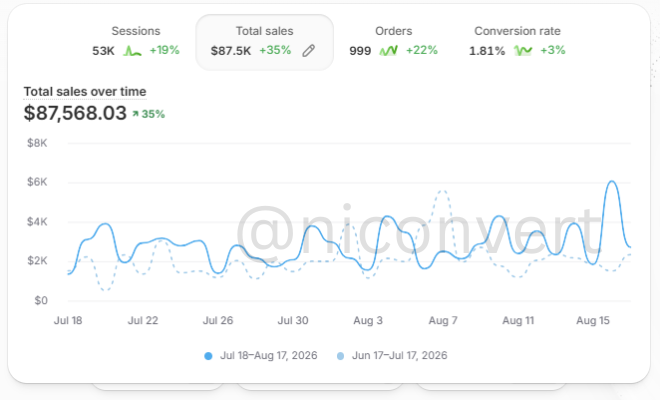Viewport: 660px width, 400px height.
Task: Click the Jul 18 x-axis label
Action: (x=68, y=320)
